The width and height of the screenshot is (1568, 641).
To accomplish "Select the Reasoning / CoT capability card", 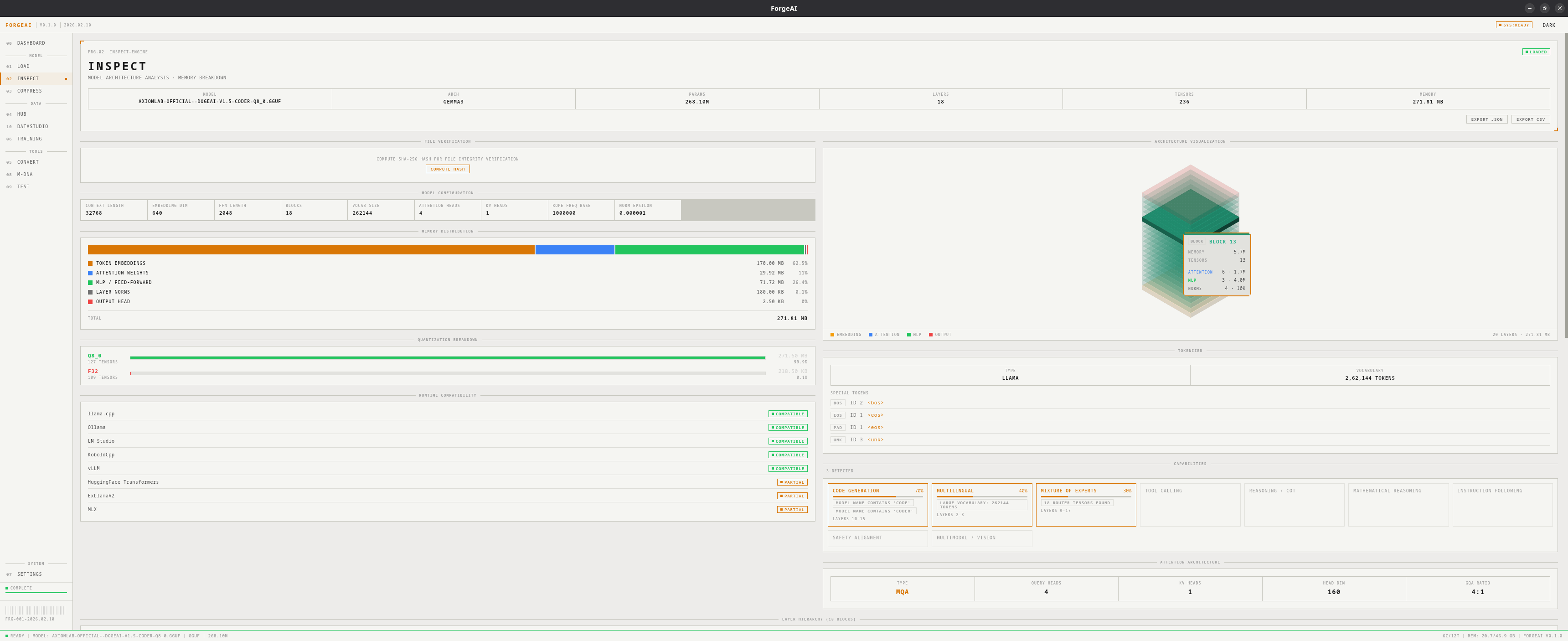I will (1294, 505).
